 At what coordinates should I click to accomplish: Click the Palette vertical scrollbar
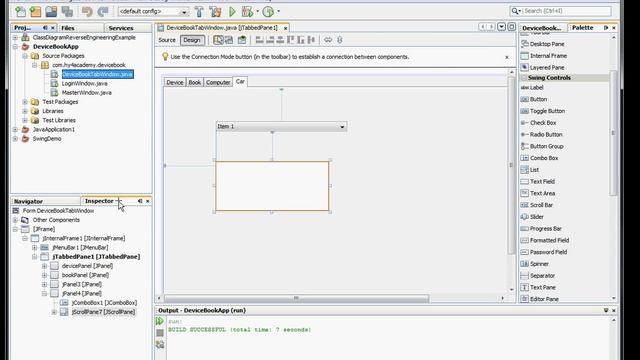(x=613, y=133)
